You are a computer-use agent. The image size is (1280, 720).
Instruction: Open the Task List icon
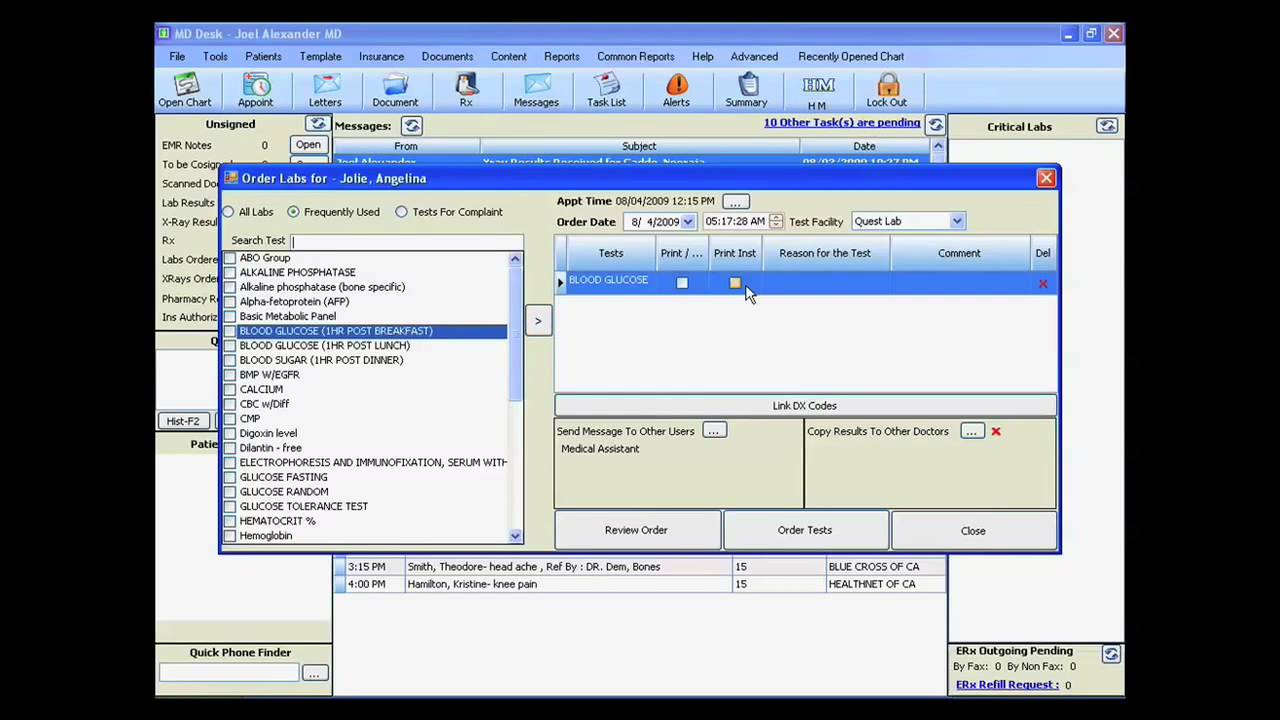pos(606,90)
